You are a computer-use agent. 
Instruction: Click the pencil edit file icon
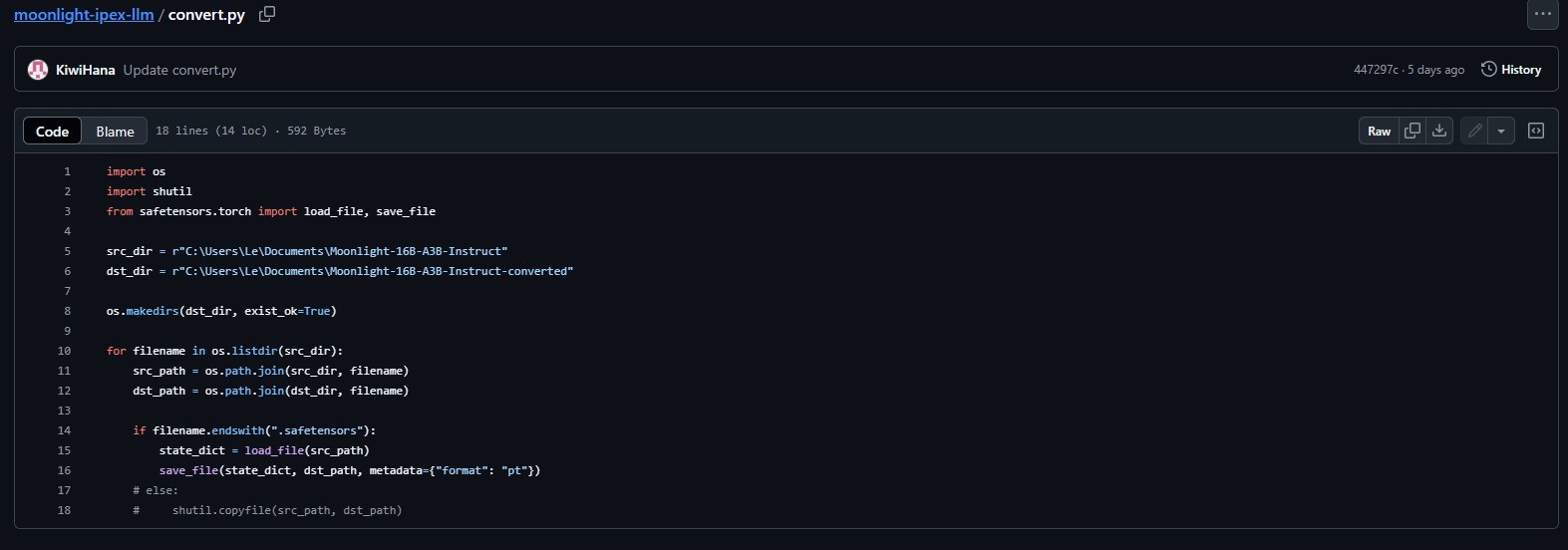point(1474,131)
